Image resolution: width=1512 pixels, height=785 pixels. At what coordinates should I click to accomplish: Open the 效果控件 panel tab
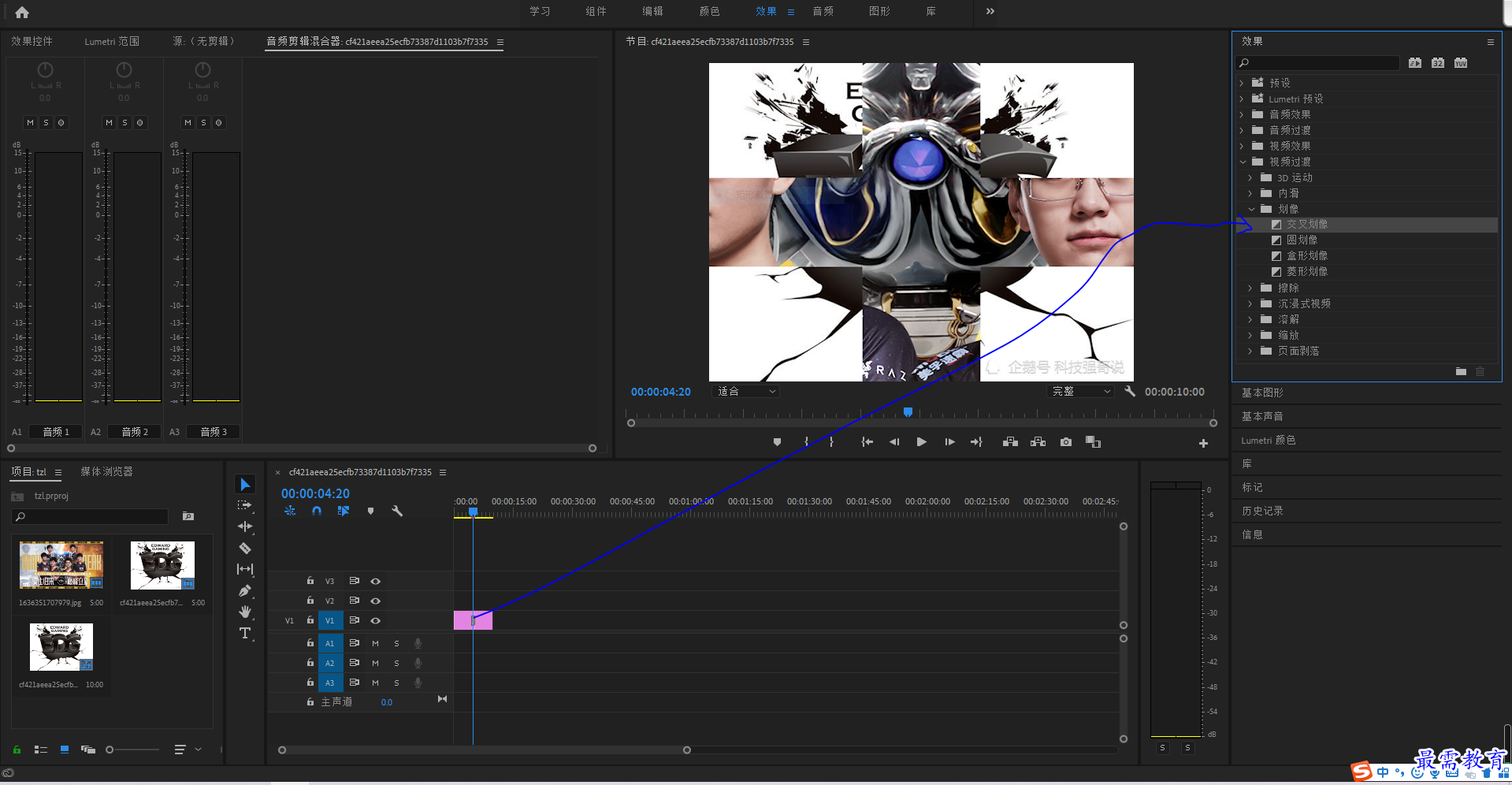(x=32, y=41)
